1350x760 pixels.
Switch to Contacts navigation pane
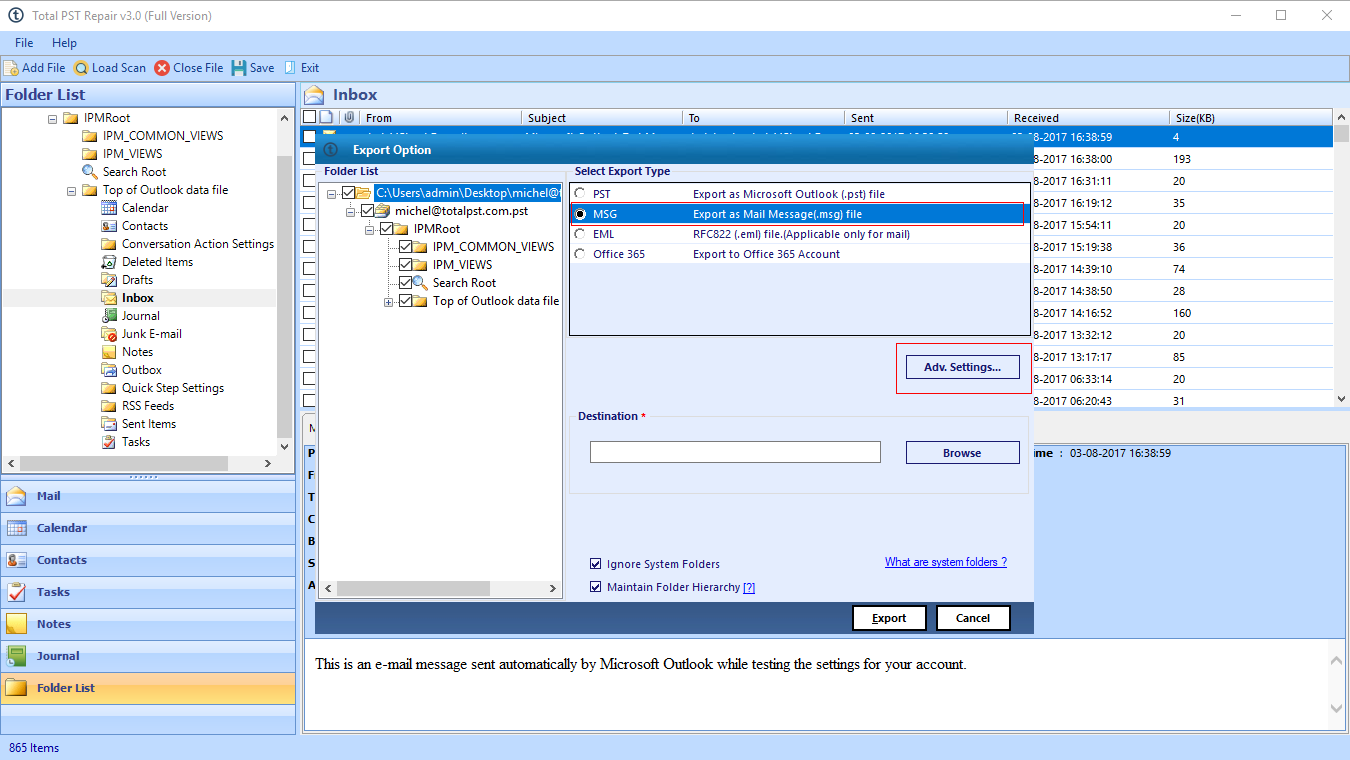148,560
